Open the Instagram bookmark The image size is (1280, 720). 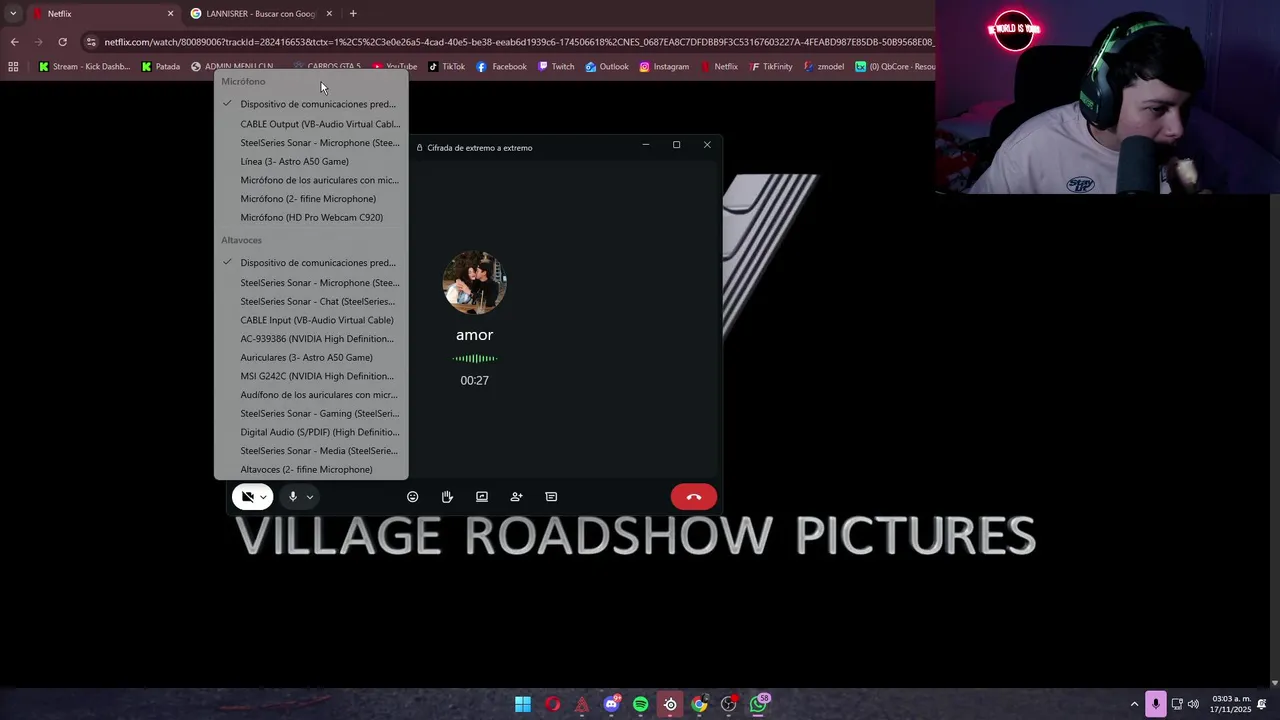[x=664, y=67]
